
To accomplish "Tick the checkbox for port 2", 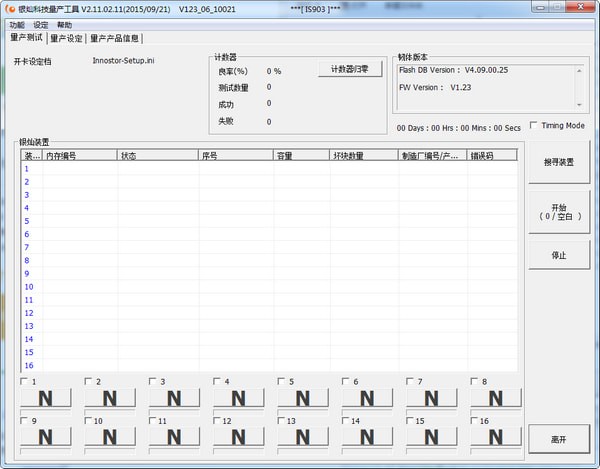I will [88, 381].
